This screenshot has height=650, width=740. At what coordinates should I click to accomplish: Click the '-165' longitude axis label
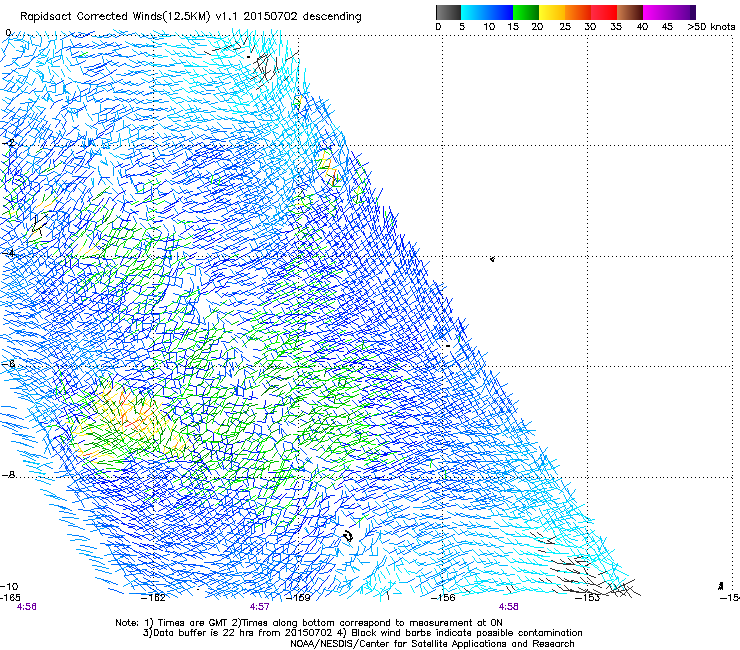[x=10, y=598]
